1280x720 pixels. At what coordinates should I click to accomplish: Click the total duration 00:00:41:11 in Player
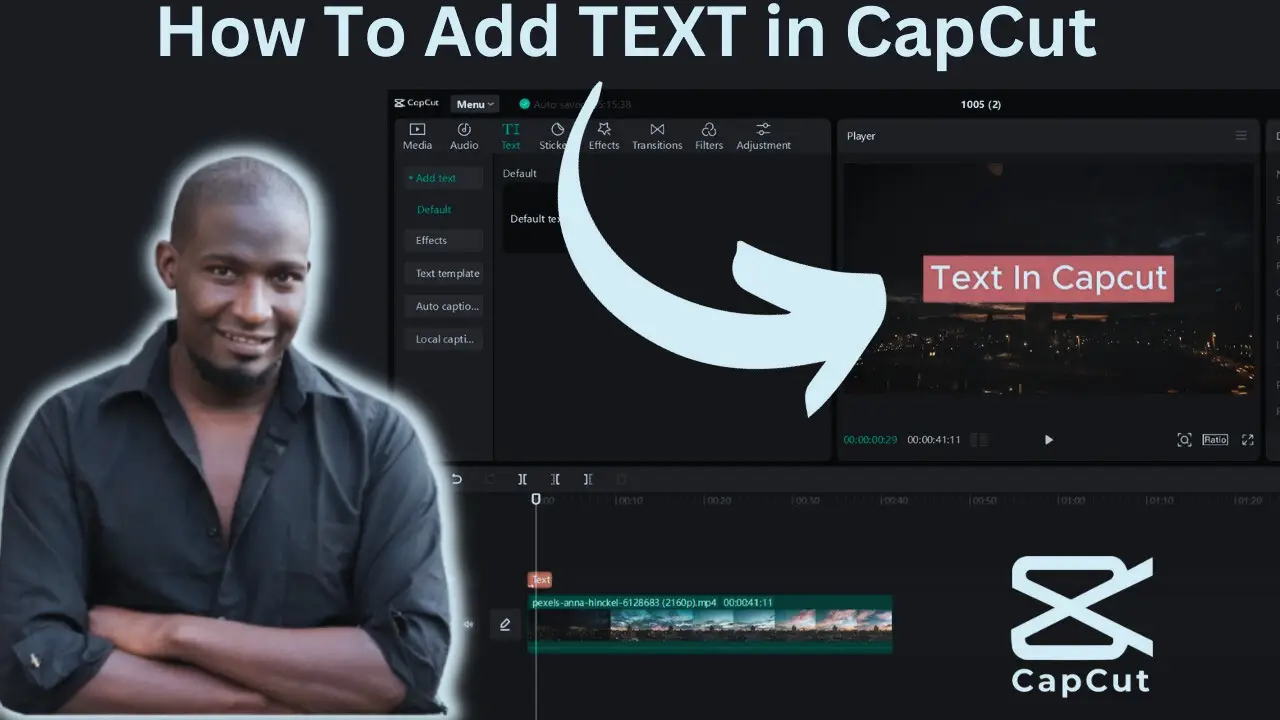(x=934, y=440)
